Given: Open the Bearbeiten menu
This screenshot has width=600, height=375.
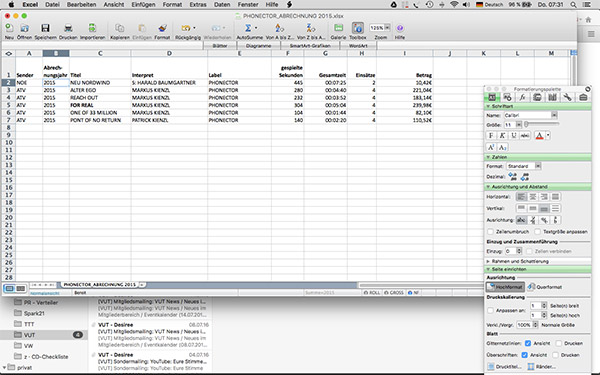Looking at the screenshot, I should (81, 5).
